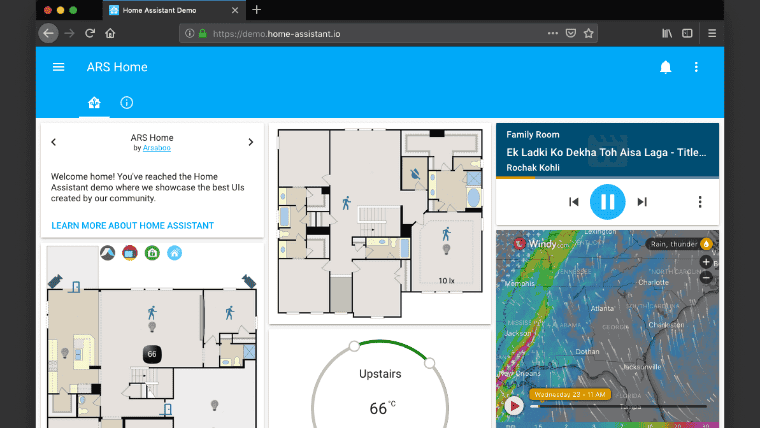
Task: Click the Learn More About Home Assistant link
Action: [132, 226]
